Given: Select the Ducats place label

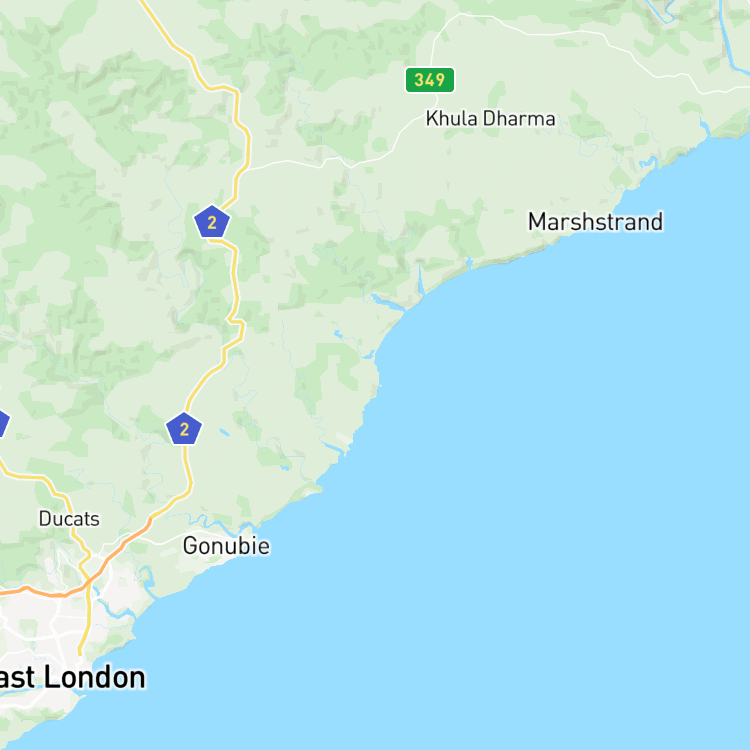Looking at the screenshot, I should point(69,519).
